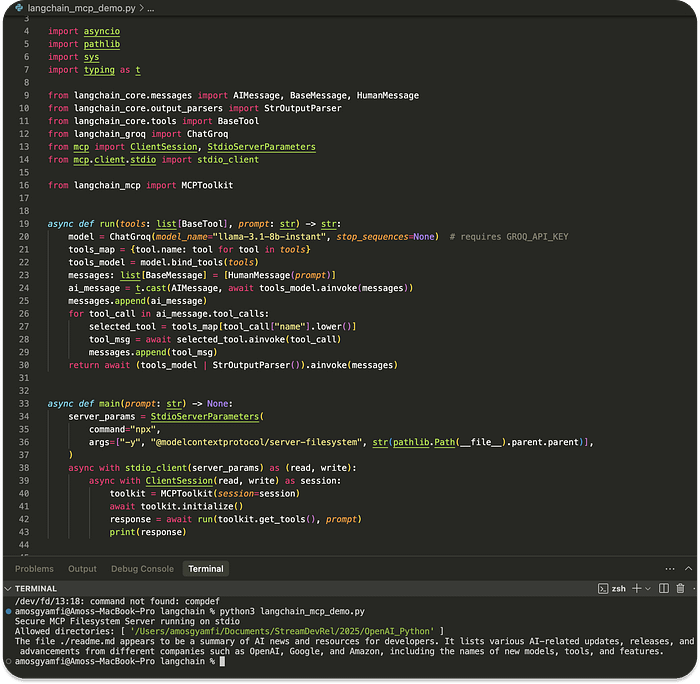
Task: Click in the terminal at the prompt cursor
Action: click(x=222, y=662)
